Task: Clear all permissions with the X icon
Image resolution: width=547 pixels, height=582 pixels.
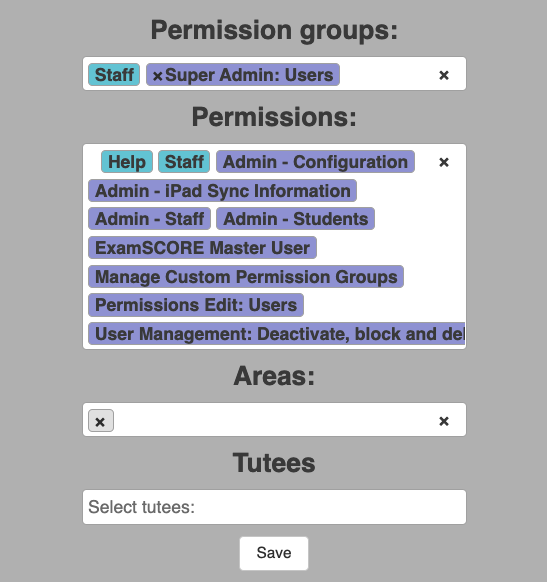Action: pyautogui.click(x=443, y=162)
